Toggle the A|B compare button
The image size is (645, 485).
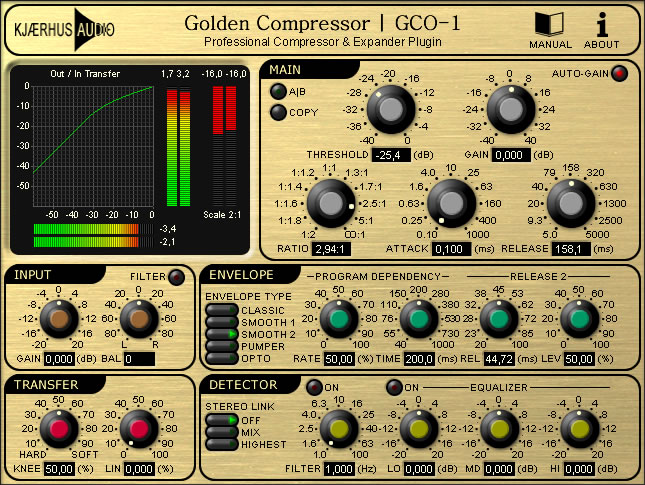(278, 91)
